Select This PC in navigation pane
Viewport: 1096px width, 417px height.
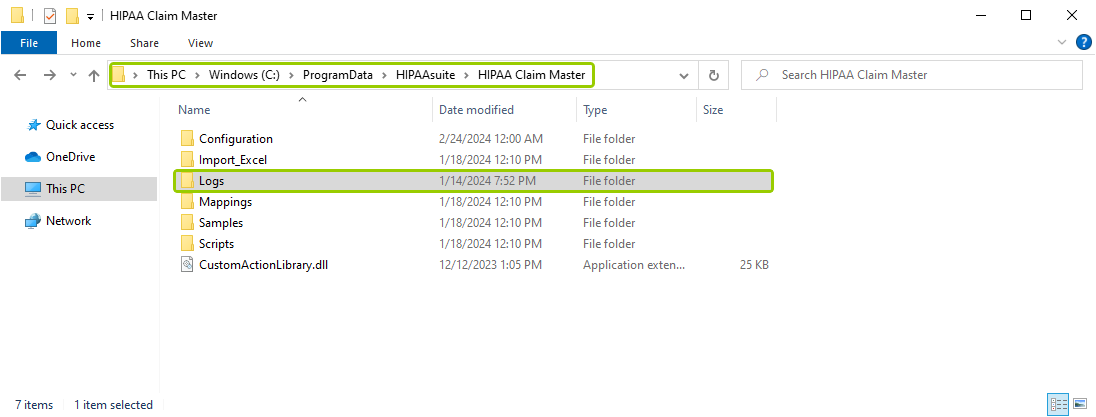click(79, 189)
